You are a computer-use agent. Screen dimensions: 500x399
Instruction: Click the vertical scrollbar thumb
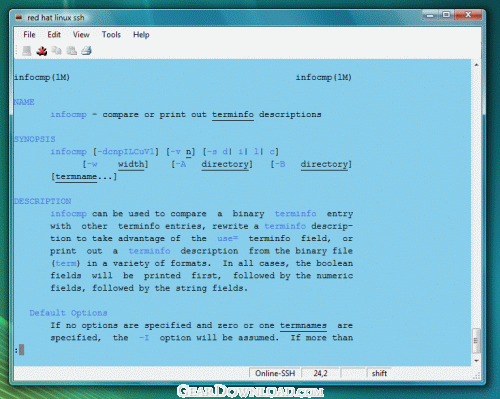pos(477,340)
